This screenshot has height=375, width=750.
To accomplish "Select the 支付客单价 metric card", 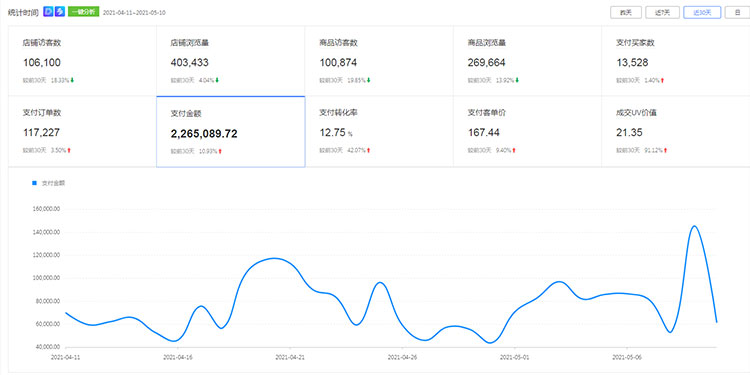I will click(x=527, y=132).
